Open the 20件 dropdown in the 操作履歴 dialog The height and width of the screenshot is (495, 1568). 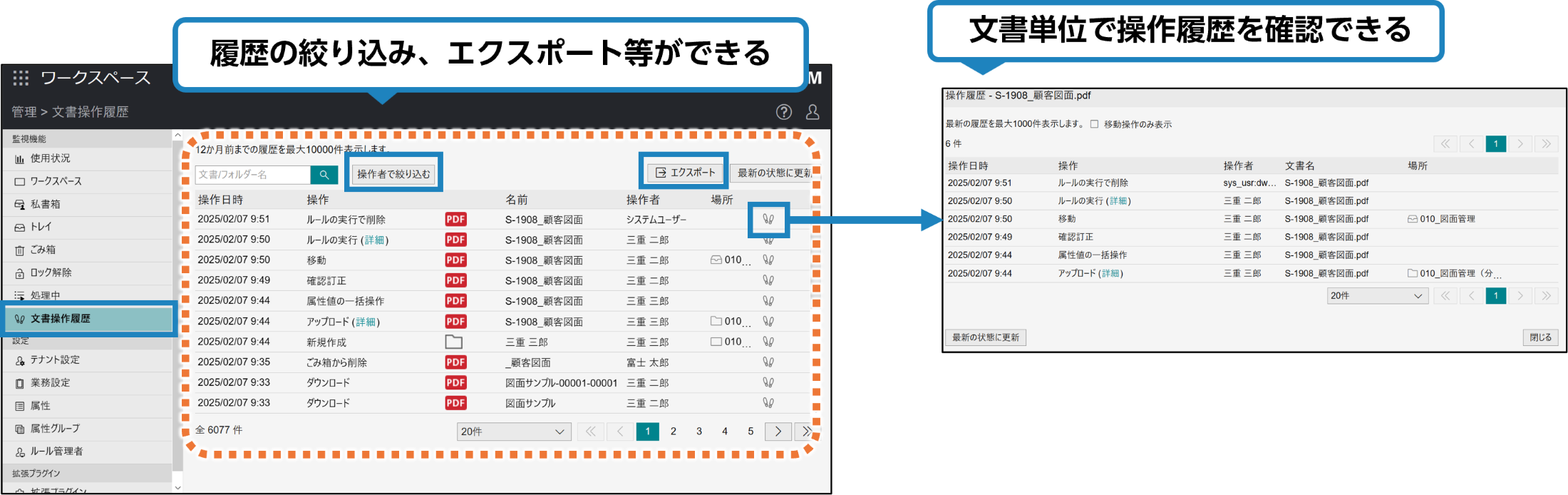(1378, 295)
